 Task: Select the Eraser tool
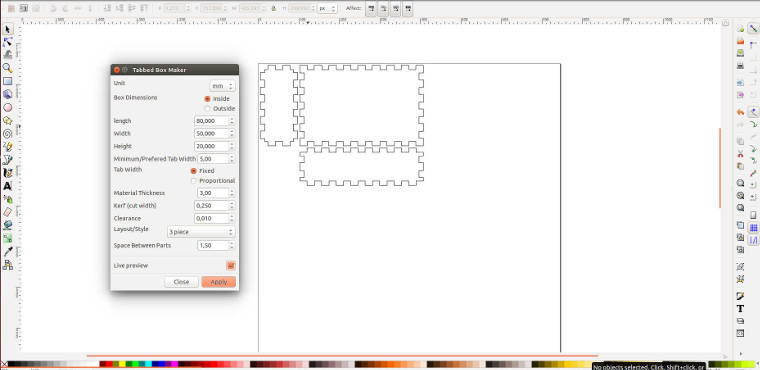pyautogui.click(x=7, y=212)
